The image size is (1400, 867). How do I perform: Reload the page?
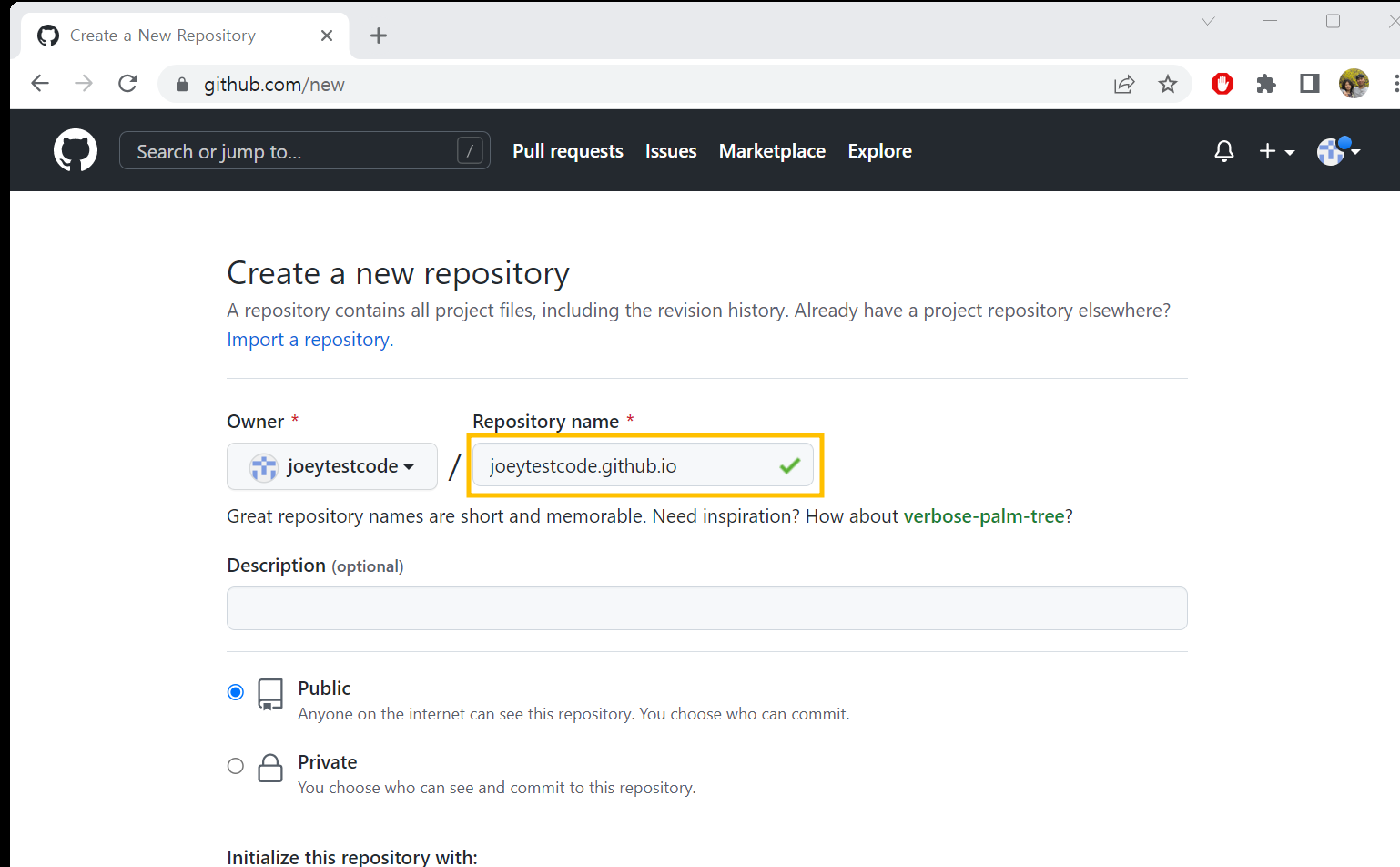(128, 84)
